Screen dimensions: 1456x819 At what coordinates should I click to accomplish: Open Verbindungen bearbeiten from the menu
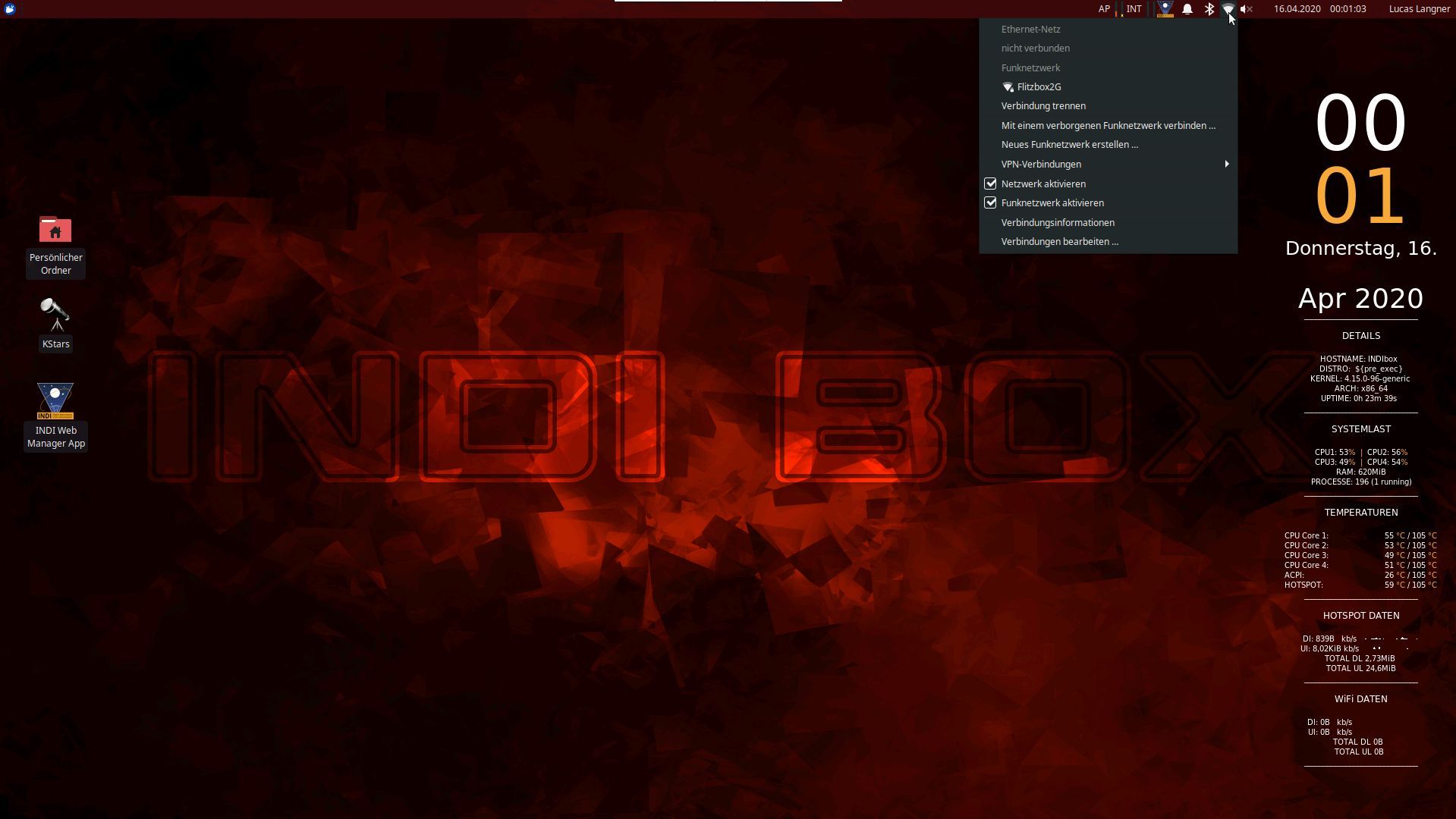1059,241
